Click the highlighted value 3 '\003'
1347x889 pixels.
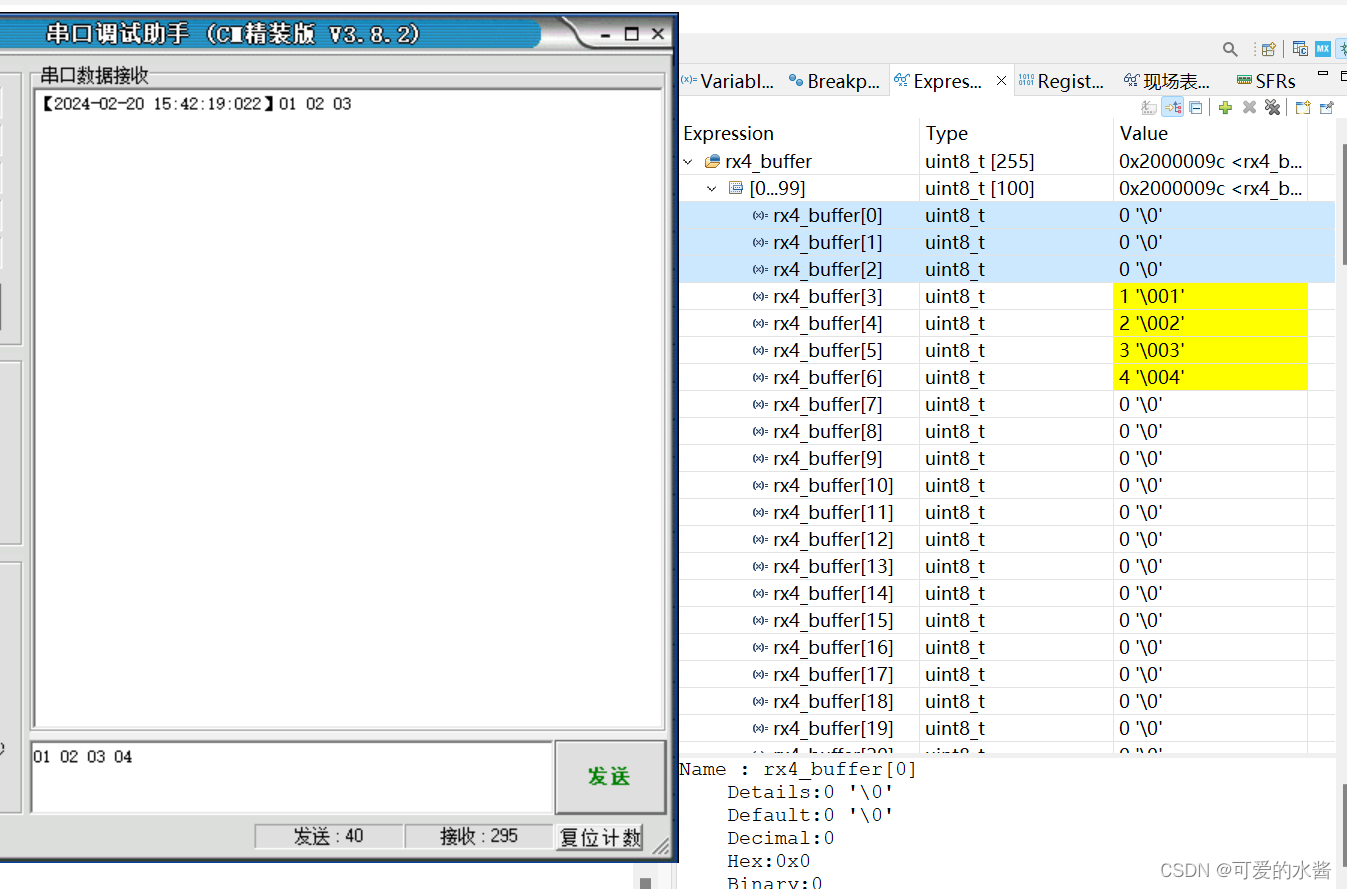tap(1210, 351)
